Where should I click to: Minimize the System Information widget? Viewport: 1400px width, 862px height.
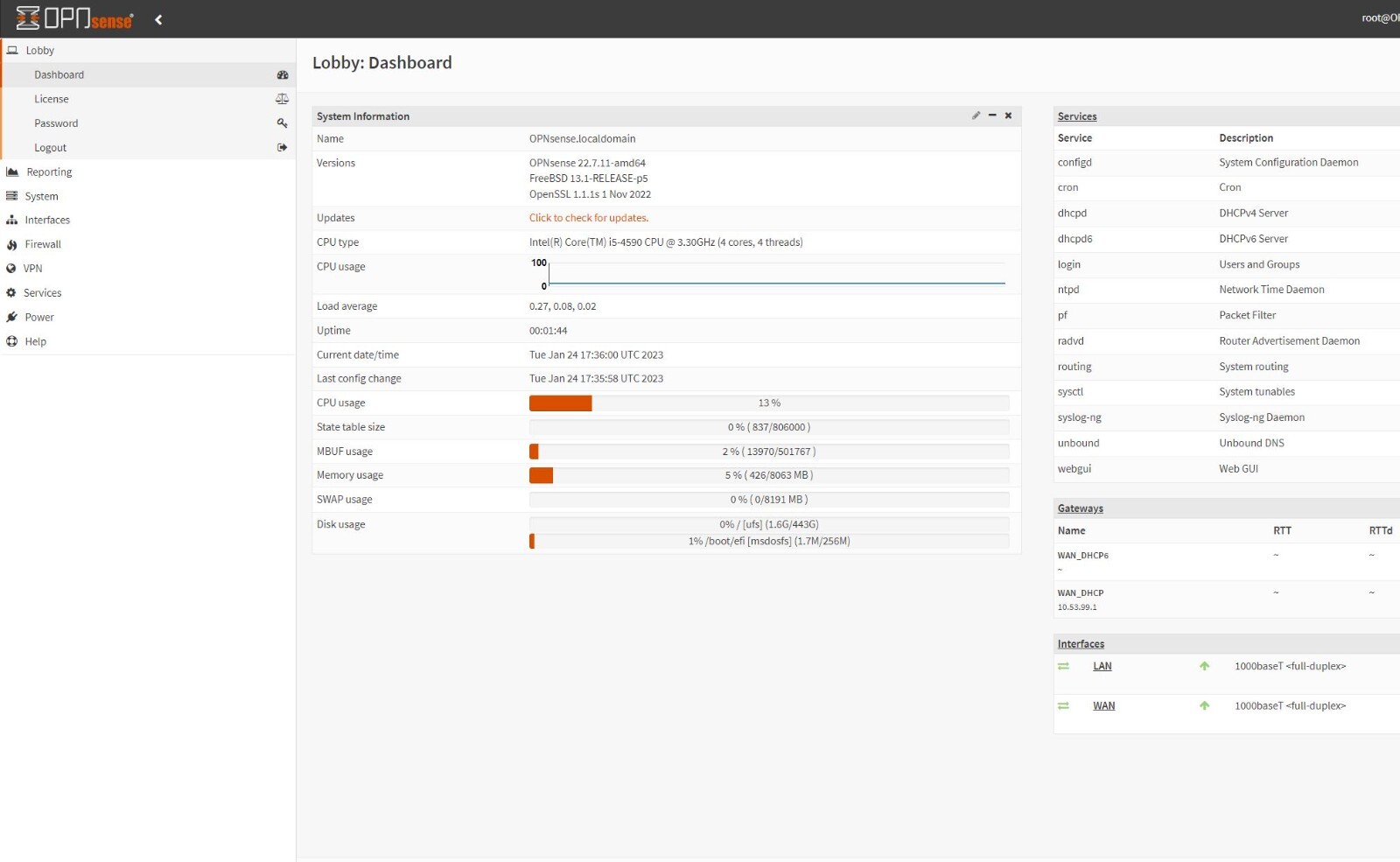coord(992,116)
